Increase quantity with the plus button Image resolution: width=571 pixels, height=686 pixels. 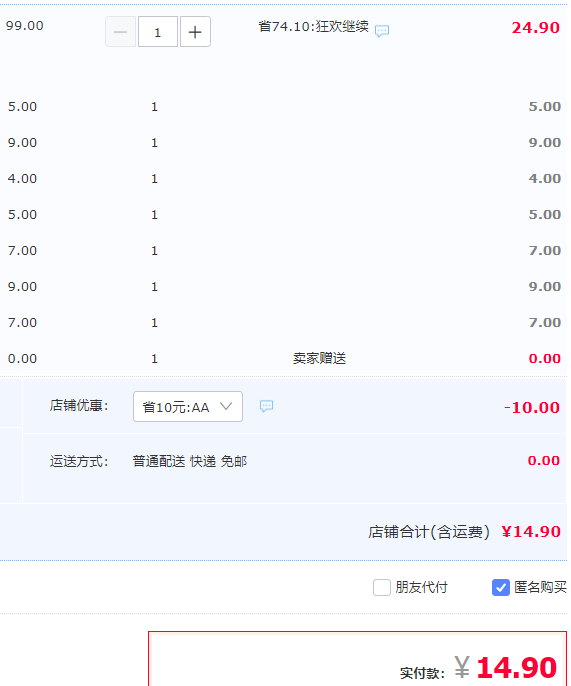click(x=195, y=32)
